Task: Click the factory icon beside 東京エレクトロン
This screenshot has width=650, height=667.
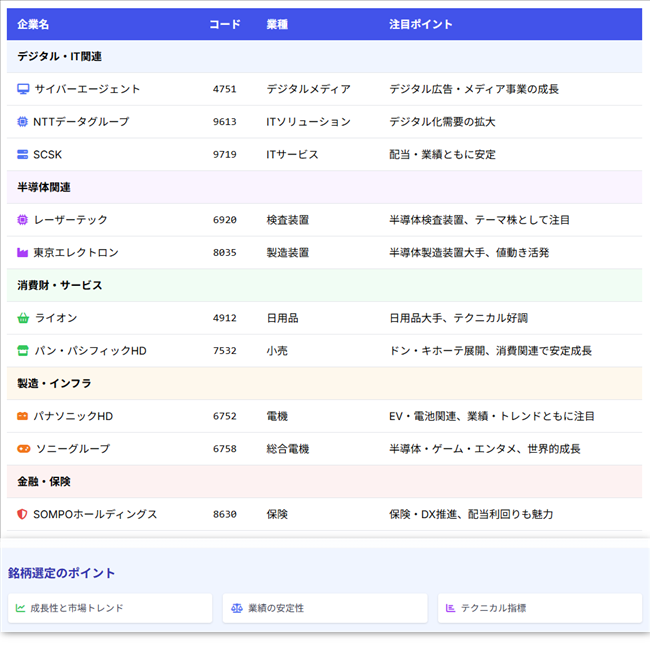Action: (23, 253)
